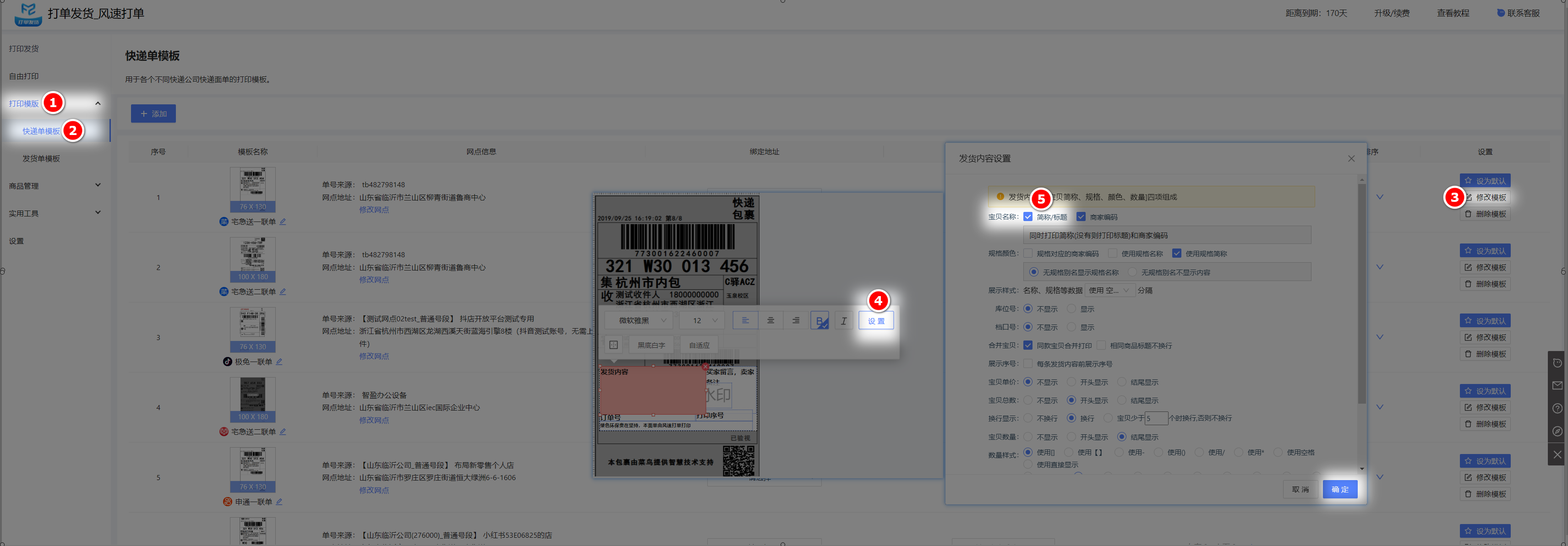The width and height of the screenshot is (1568, 546).
Task: Select 显示 for 库位号
Action: [1071, 308]
